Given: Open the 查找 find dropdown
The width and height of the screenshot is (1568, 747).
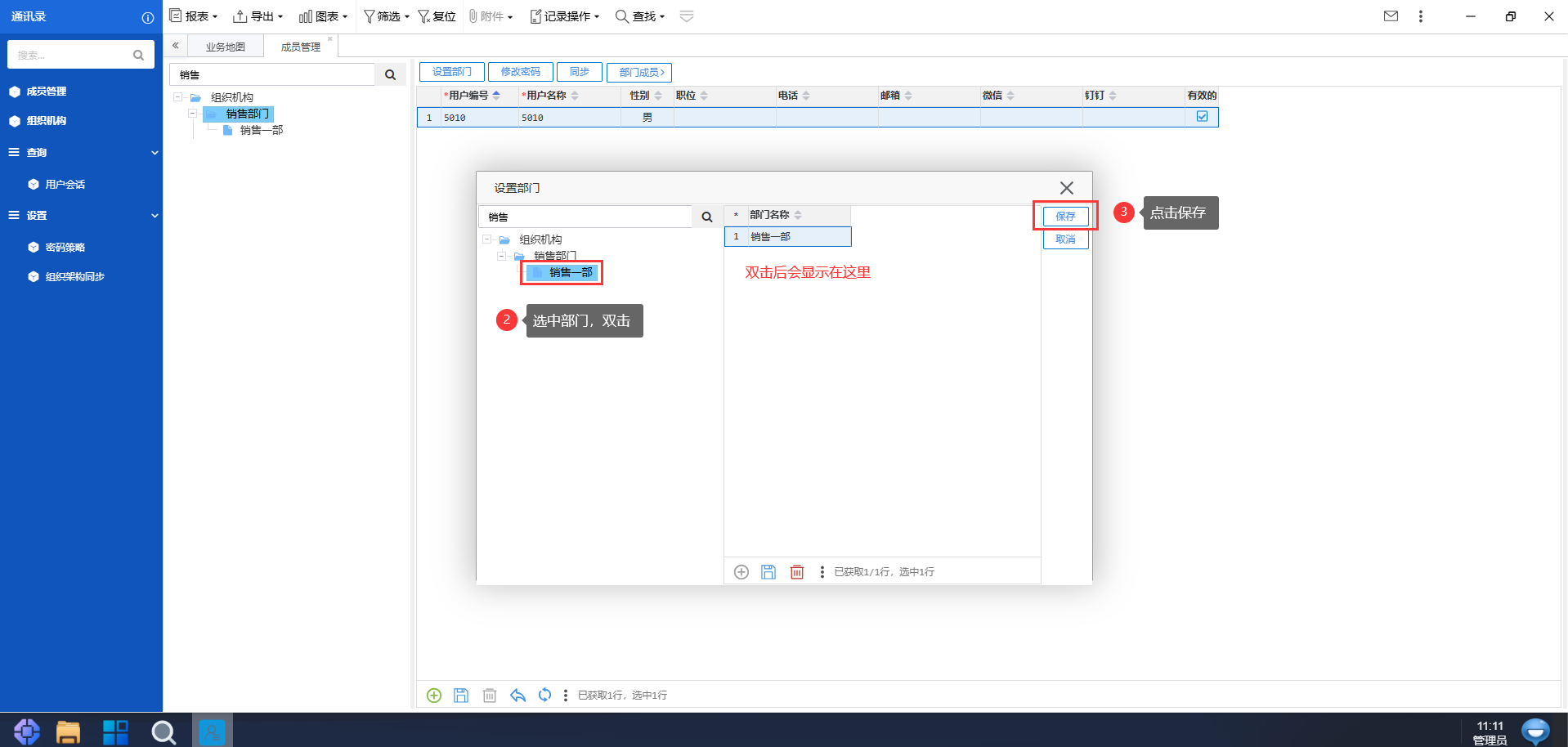Looking at the screenshot, I should pos(640,16).
